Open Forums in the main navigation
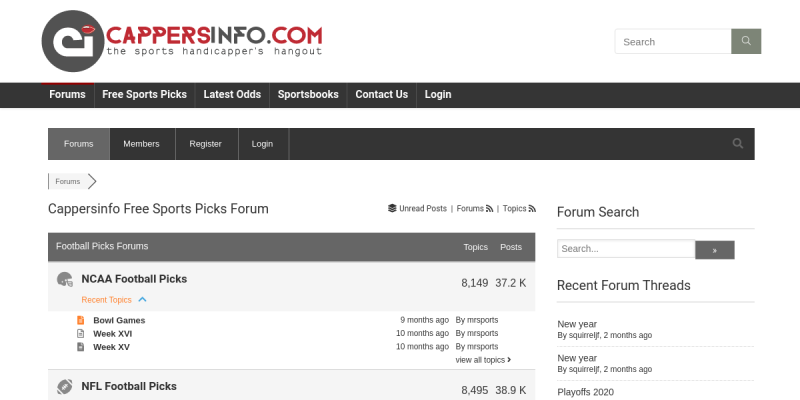 coord(67,94)
